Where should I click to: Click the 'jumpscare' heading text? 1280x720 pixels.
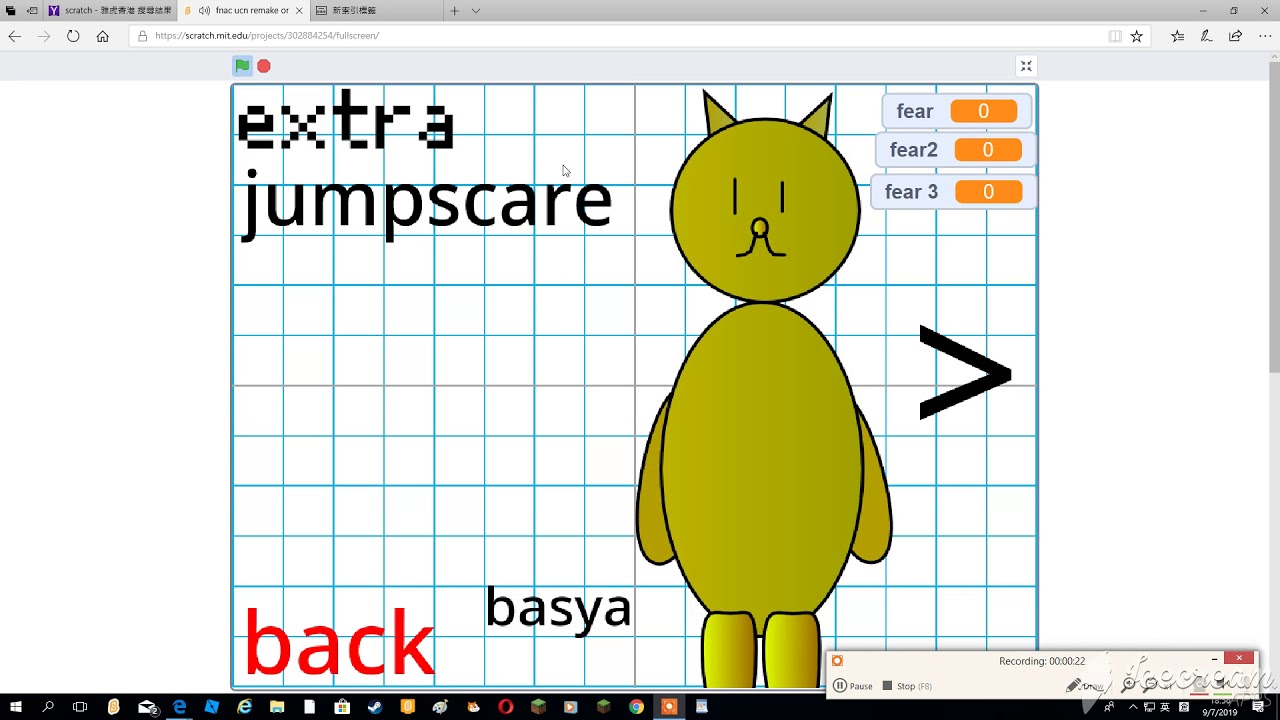427,205
